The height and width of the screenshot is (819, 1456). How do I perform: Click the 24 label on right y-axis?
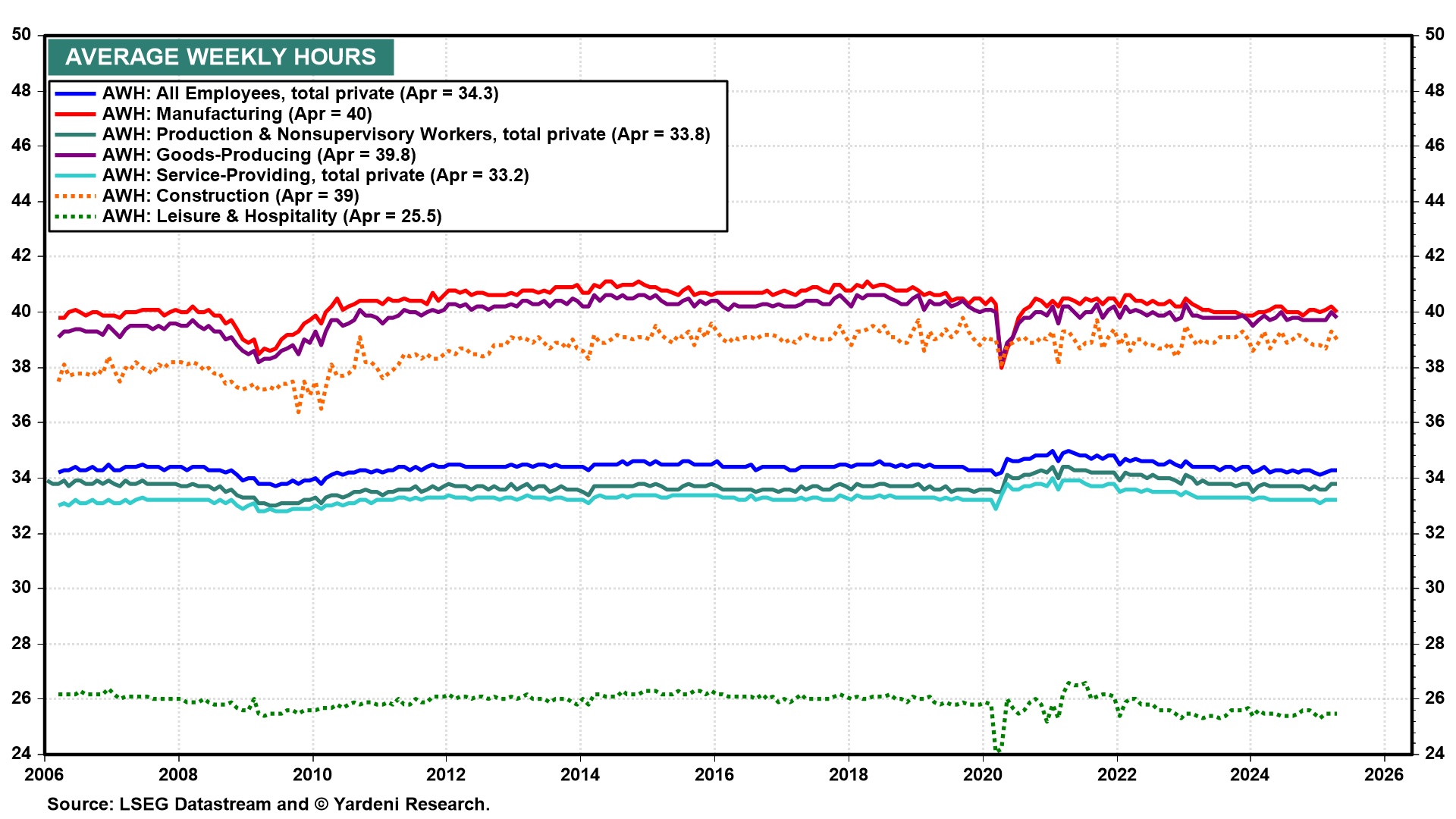tap(1435, 753)
